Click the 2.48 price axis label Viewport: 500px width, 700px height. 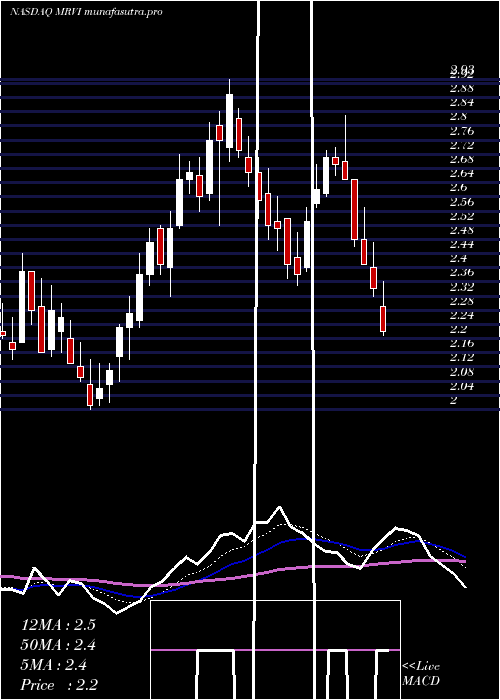coord(462,231)
